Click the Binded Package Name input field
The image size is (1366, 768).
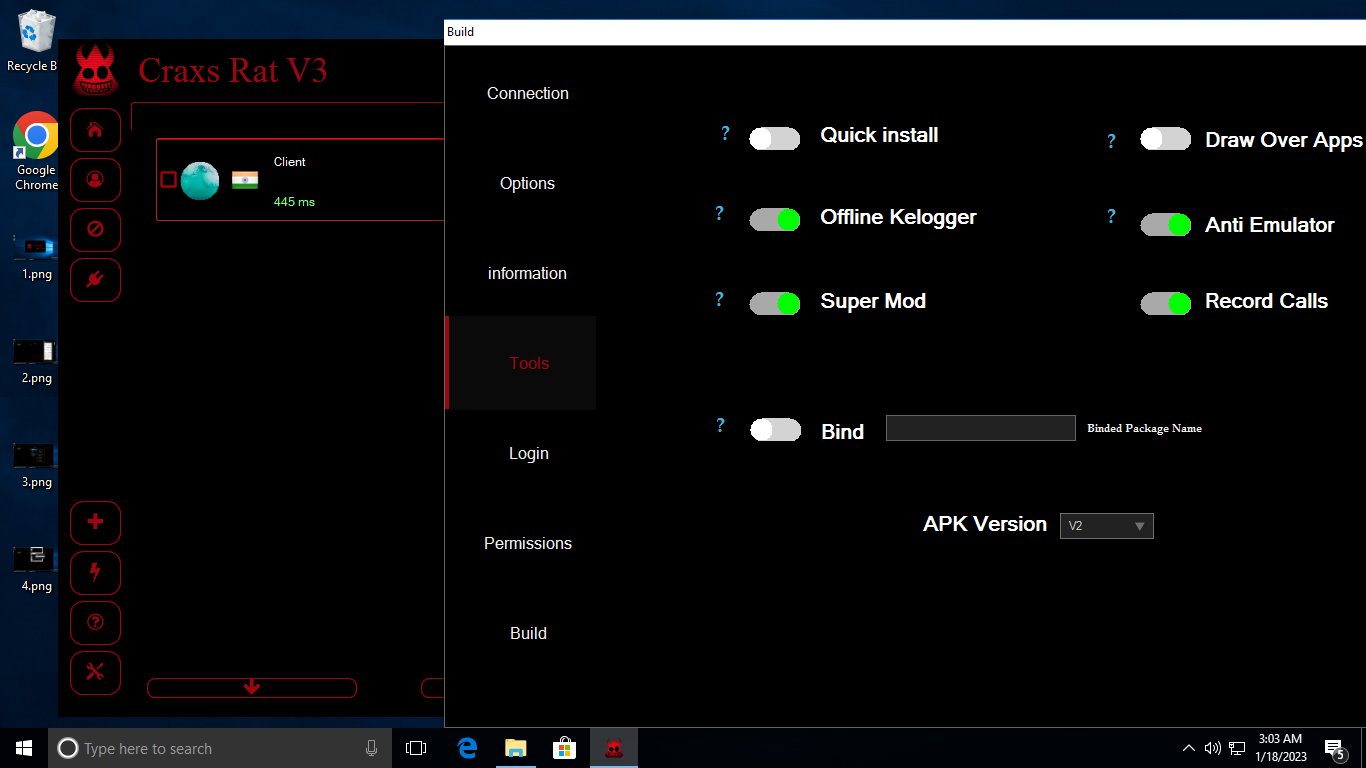(x=981, y=428)
